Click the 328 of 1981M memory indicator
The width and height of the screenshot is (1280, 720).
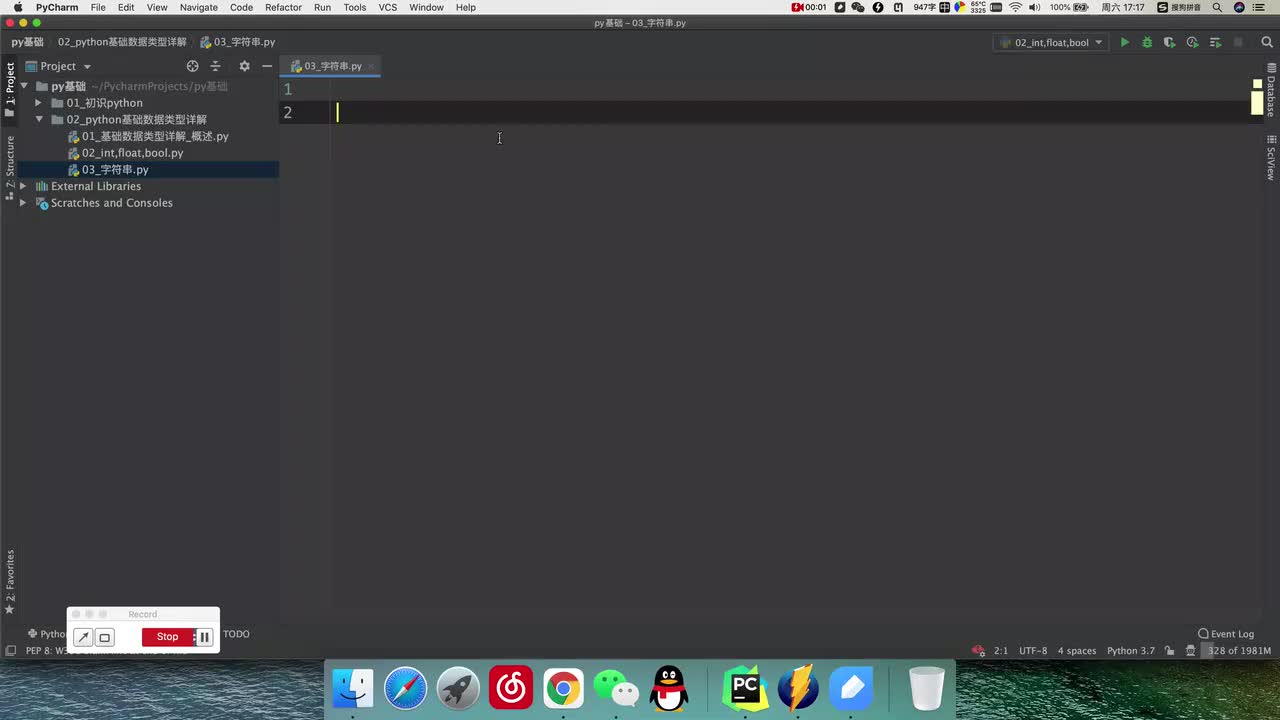pos(1239,651)
